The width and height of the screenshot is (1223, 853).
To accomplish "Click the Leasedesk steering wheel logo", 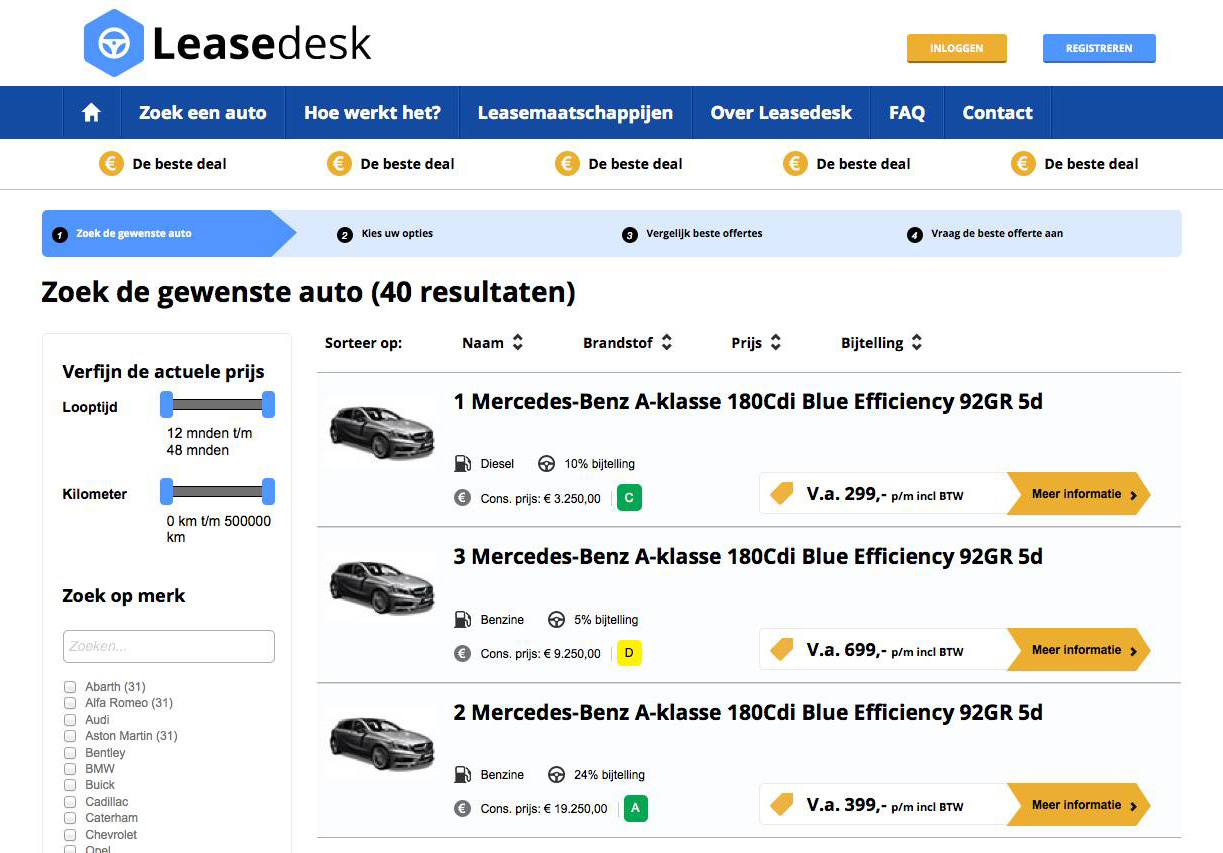I will click(x=112, y=43).
